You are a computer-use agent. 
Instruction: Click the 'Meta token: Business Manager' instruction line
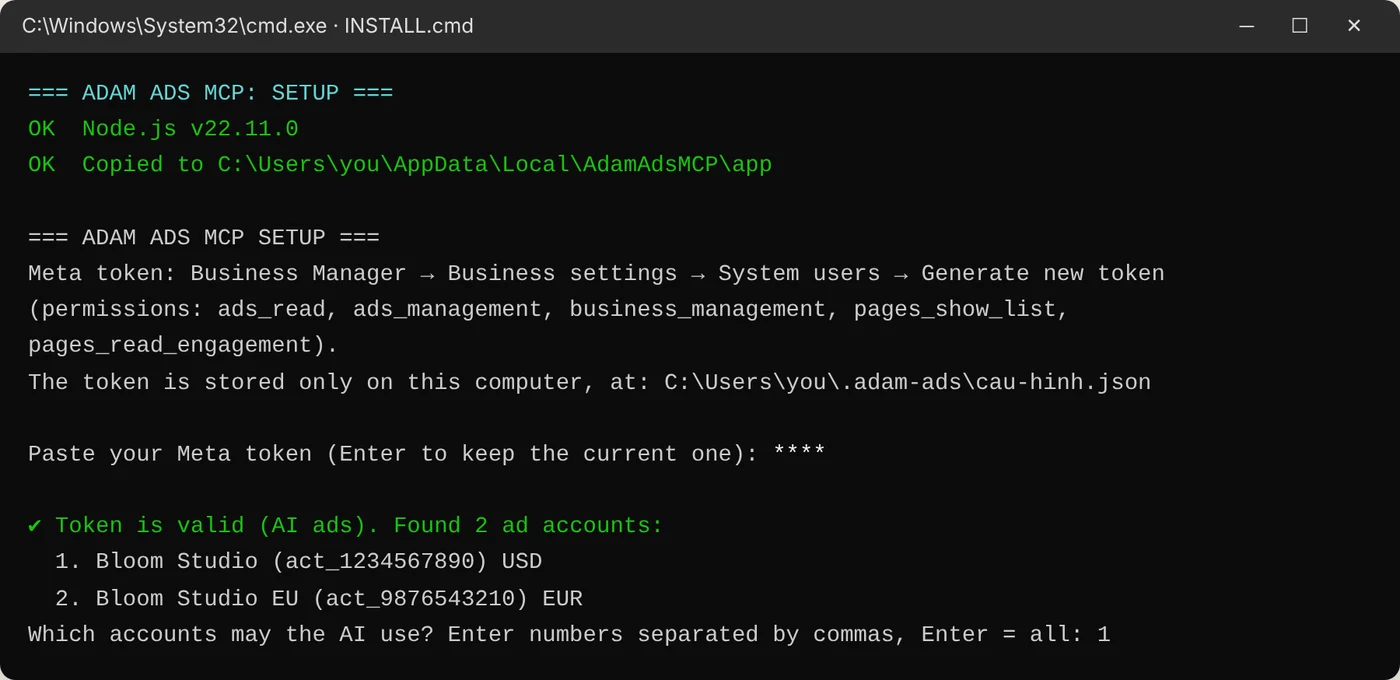coord(596,274)
